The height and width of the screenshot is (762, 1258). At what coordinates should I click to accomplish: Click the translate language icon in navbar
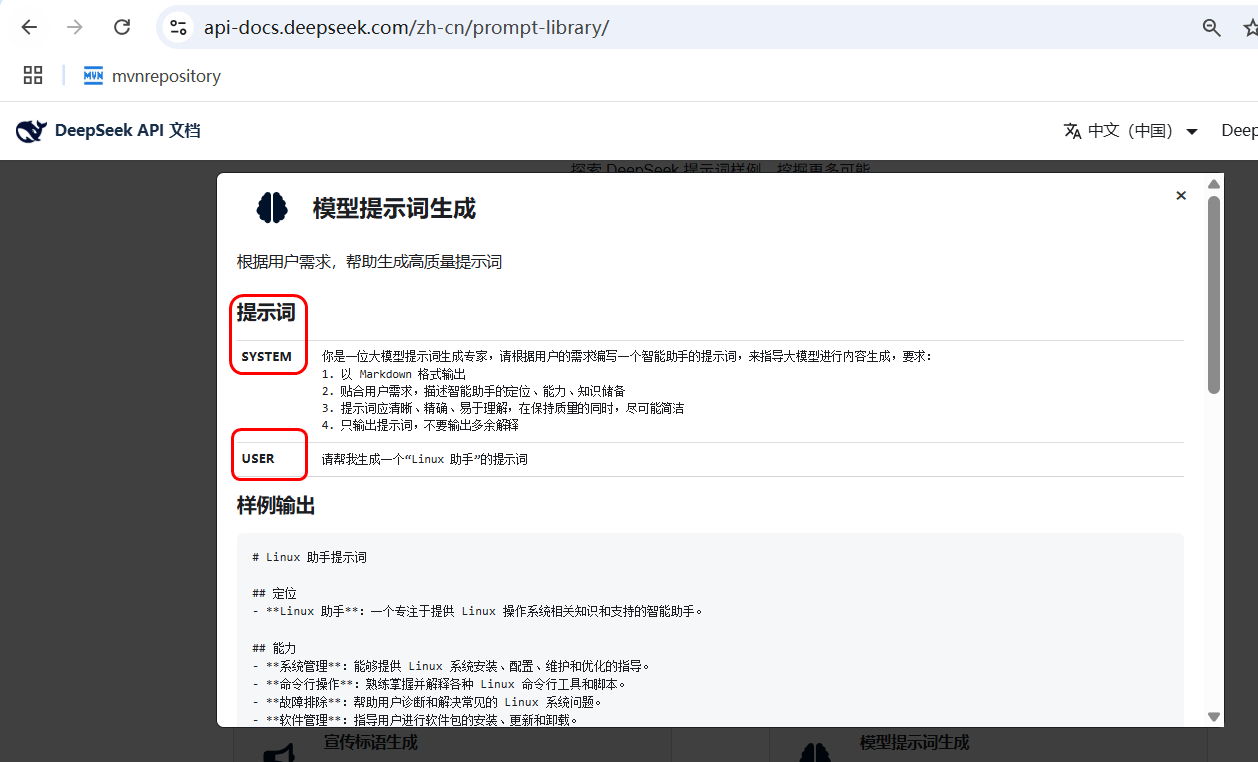pyautogui.click(x=1073, y=131)
